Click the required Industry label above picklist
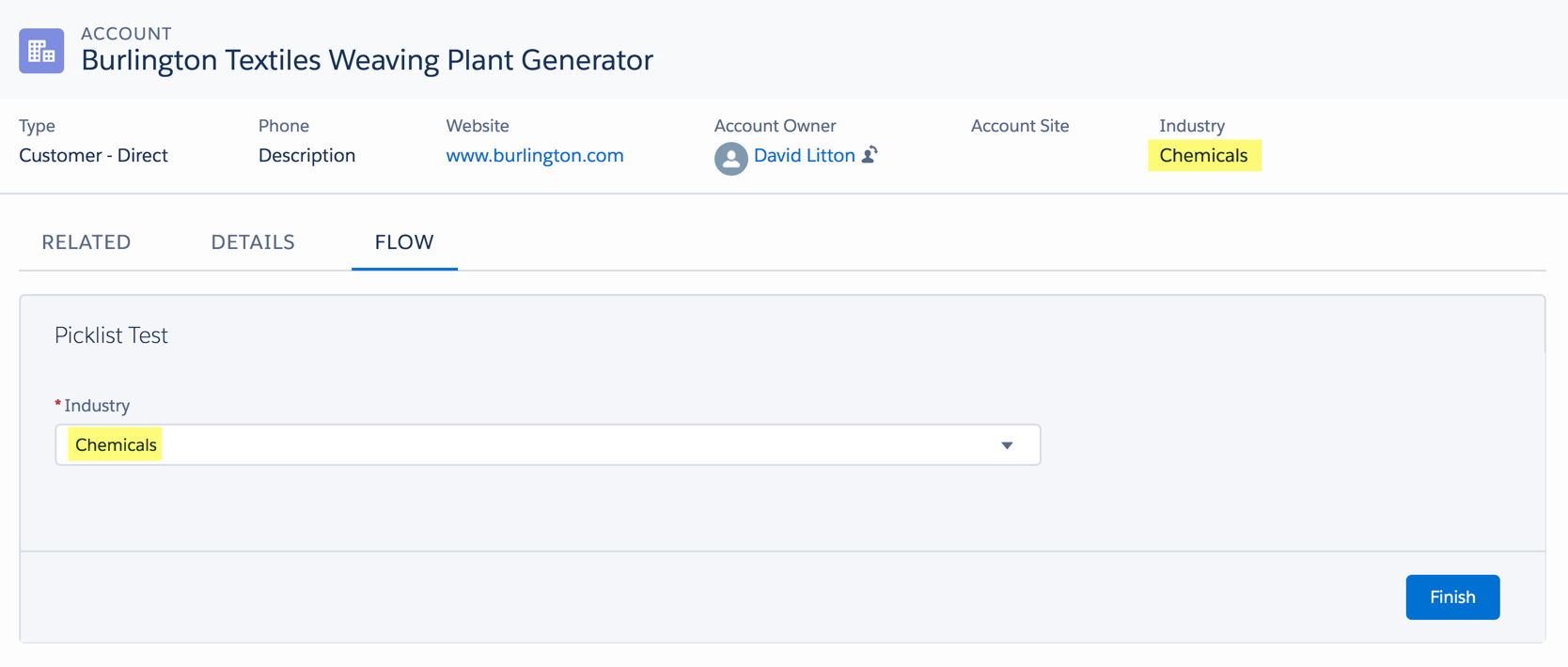This screenshot has height=667, width=1568. [96, 406]
